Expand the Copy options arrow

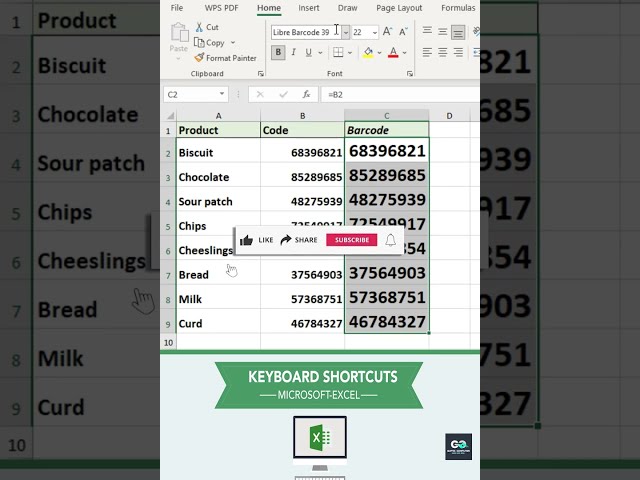point(233,42)
